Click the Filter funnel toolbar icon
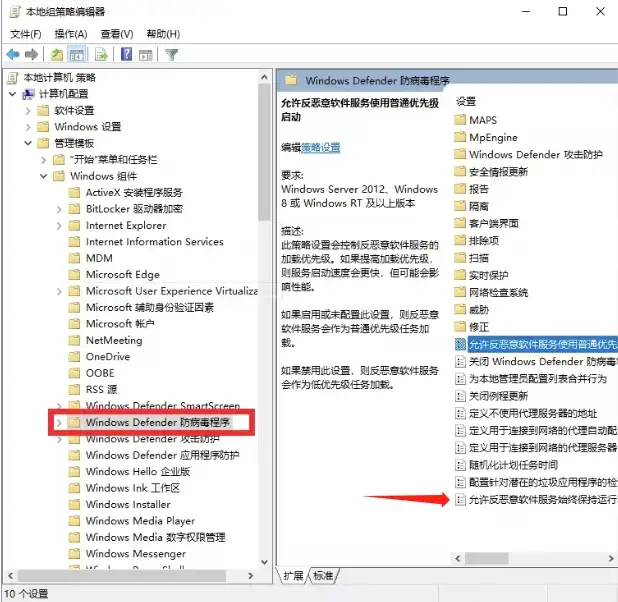Screen dimensions: 618x602 (172, 54)
